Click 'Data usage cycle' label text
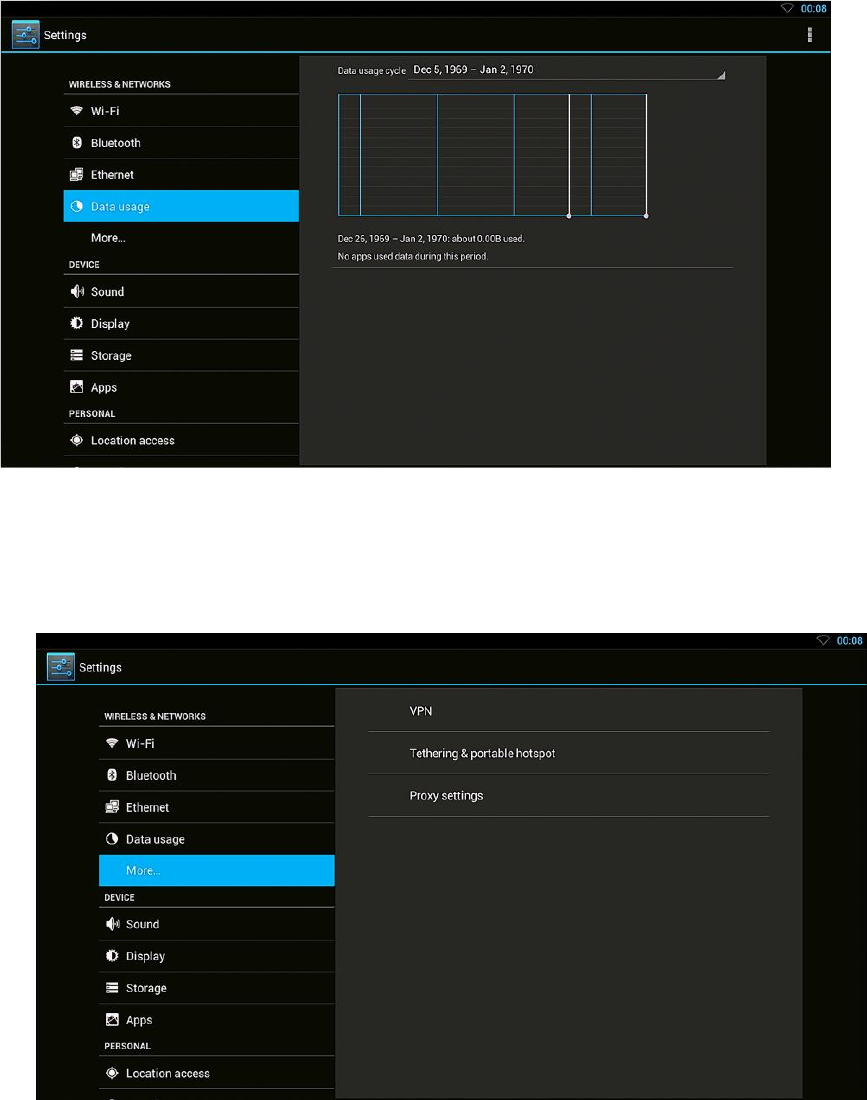Viewport: 867px width, 1100px height. [372, 70]
